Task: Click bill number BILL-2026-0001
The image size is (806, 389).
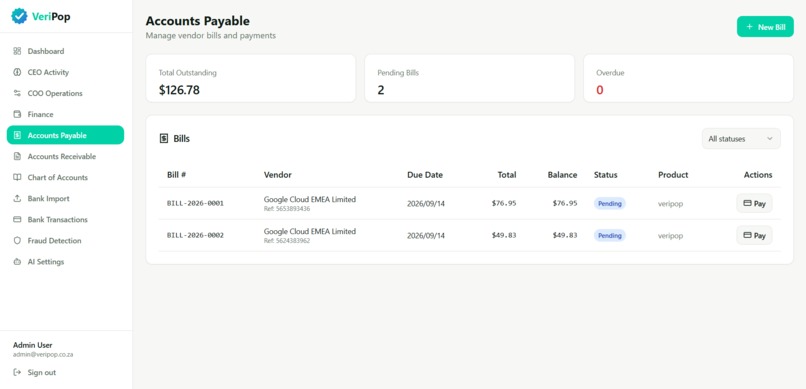Action: [195, 203]
